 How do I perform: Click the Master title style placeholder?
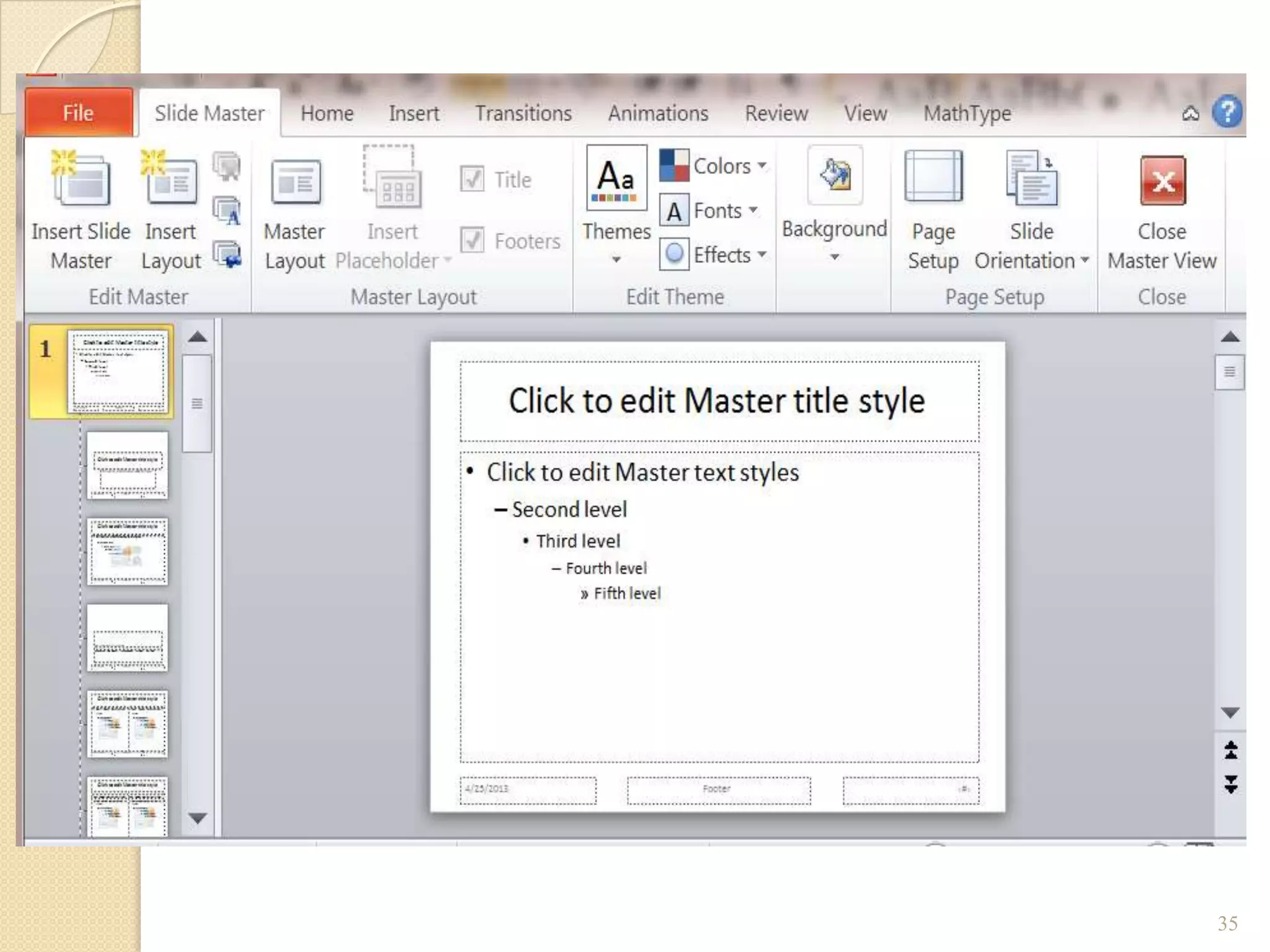(x=718, y=401)
